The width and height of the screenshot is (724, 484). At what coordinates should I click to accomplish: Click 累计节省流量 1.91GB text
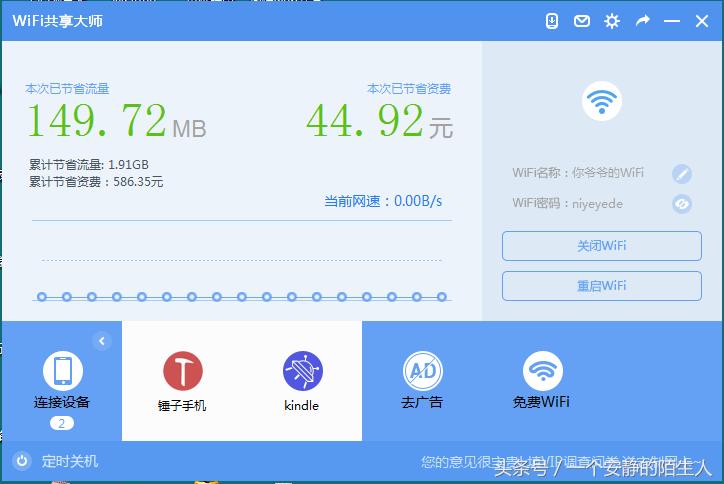[89, 164]
